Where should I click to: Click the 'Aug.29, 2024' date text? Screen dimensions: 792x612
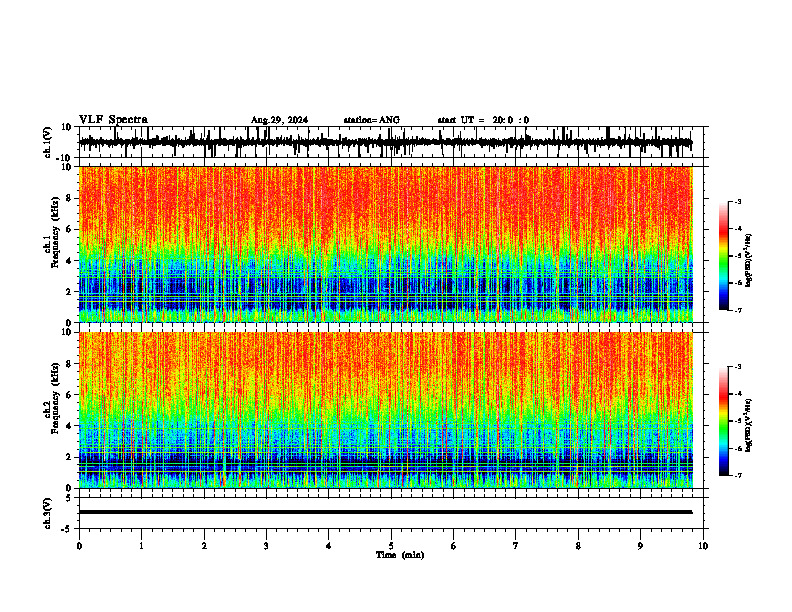279,120
